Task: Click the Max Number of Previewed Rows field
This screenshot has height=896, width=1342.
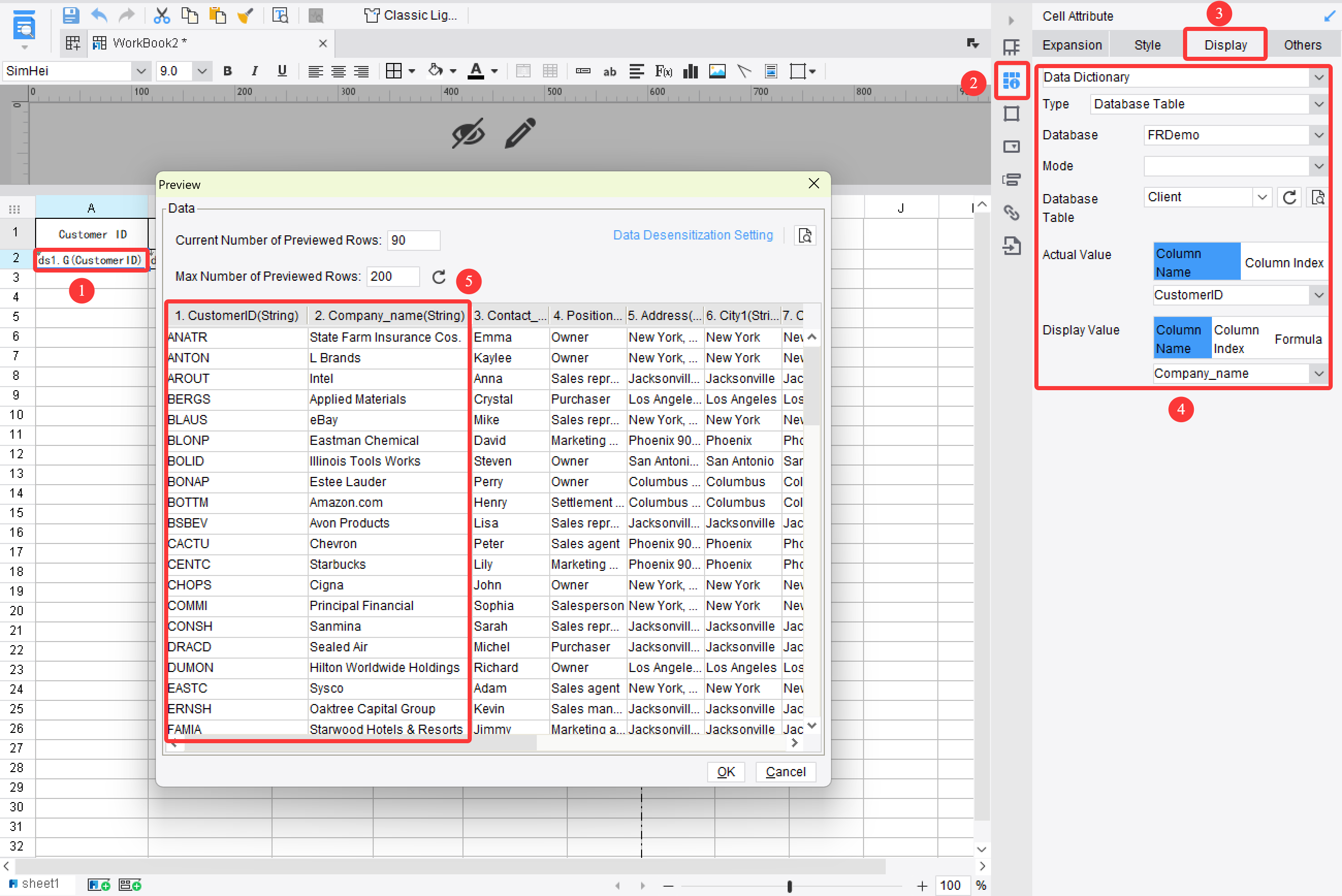Action: [x=392, y=277]
